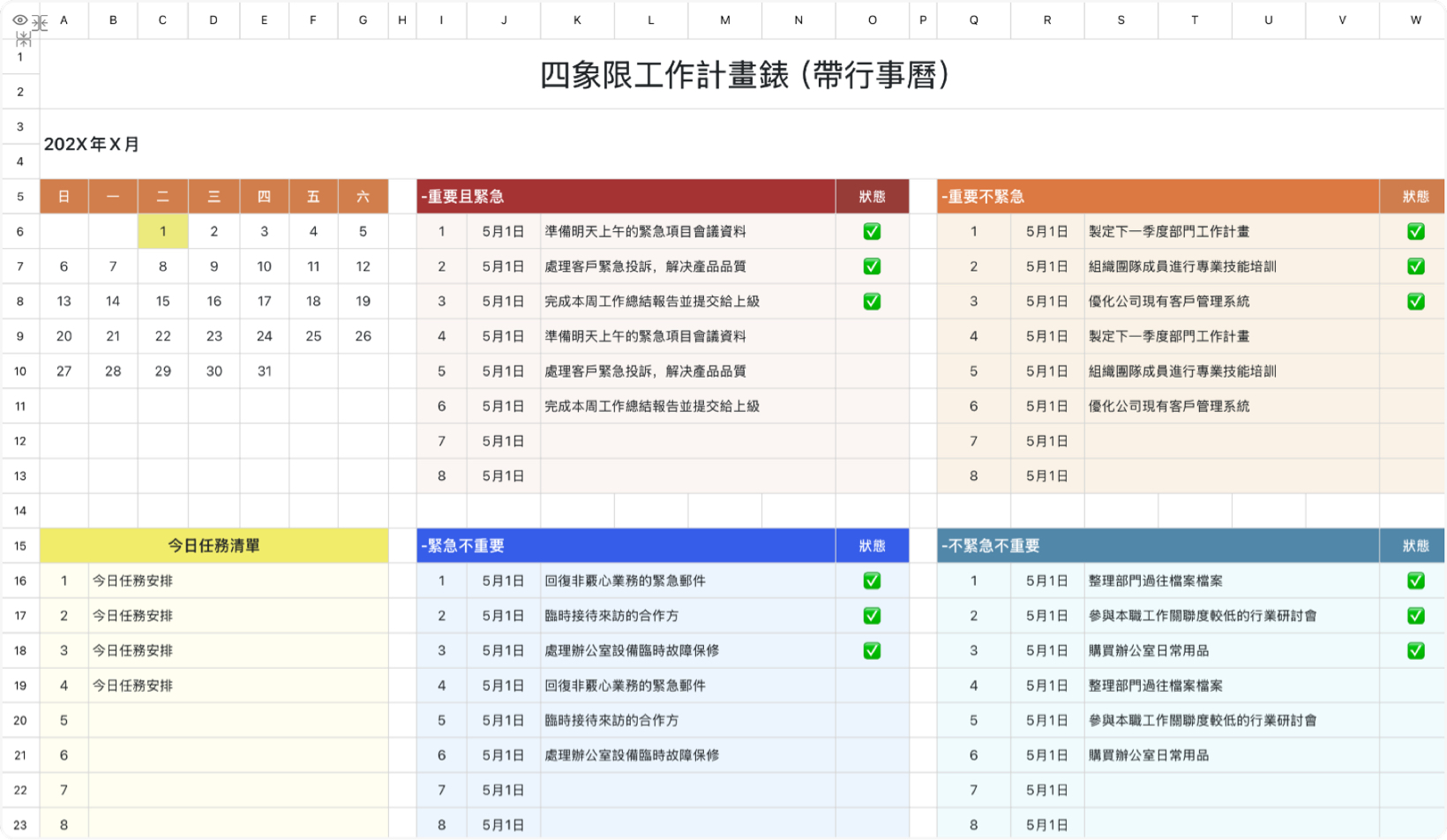Toggle checkbox for 完成本周工作總結報告 task 3
Screen dimensions: 1447x840
pyautogui.click(x=872, y=301)
